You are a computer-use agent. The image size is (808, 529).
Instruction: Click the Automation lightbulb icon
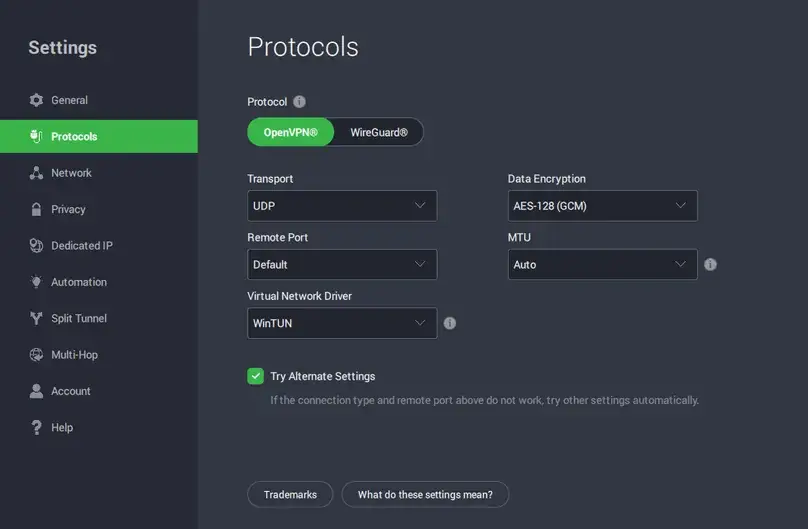(36, 282)
